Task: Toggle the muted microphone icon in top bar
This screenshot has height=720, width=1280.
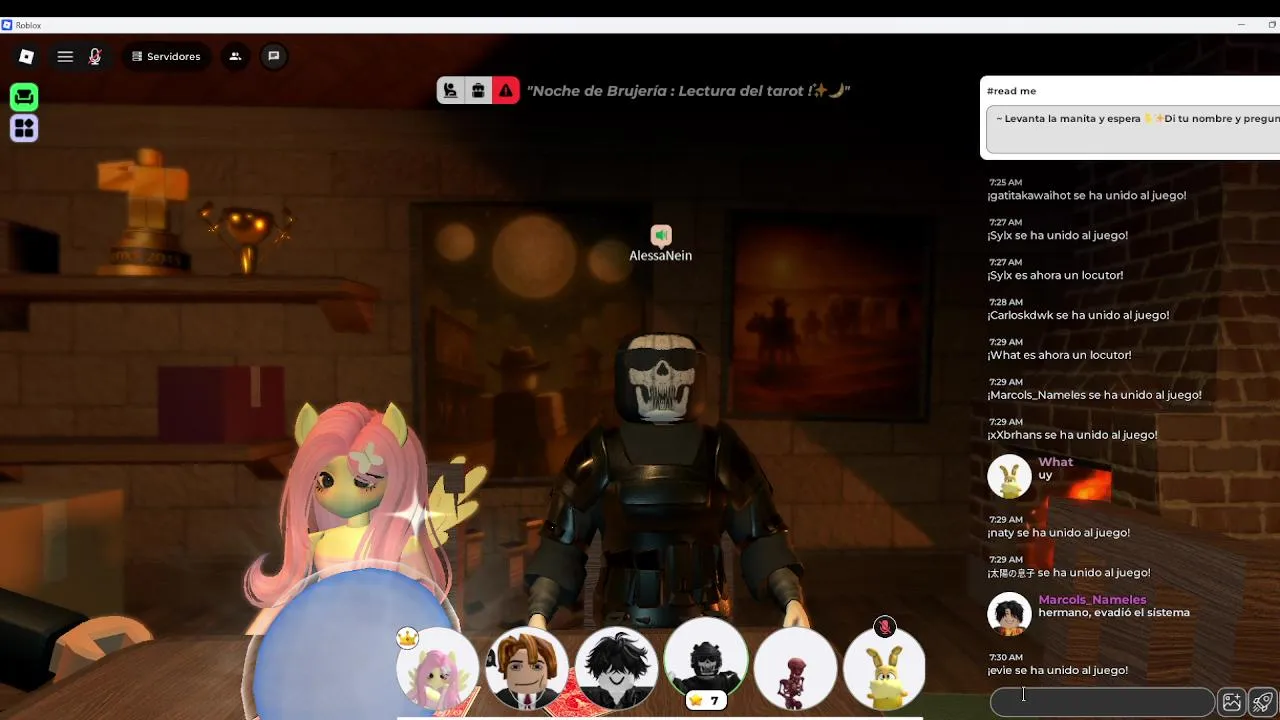Action: [95, 57]
